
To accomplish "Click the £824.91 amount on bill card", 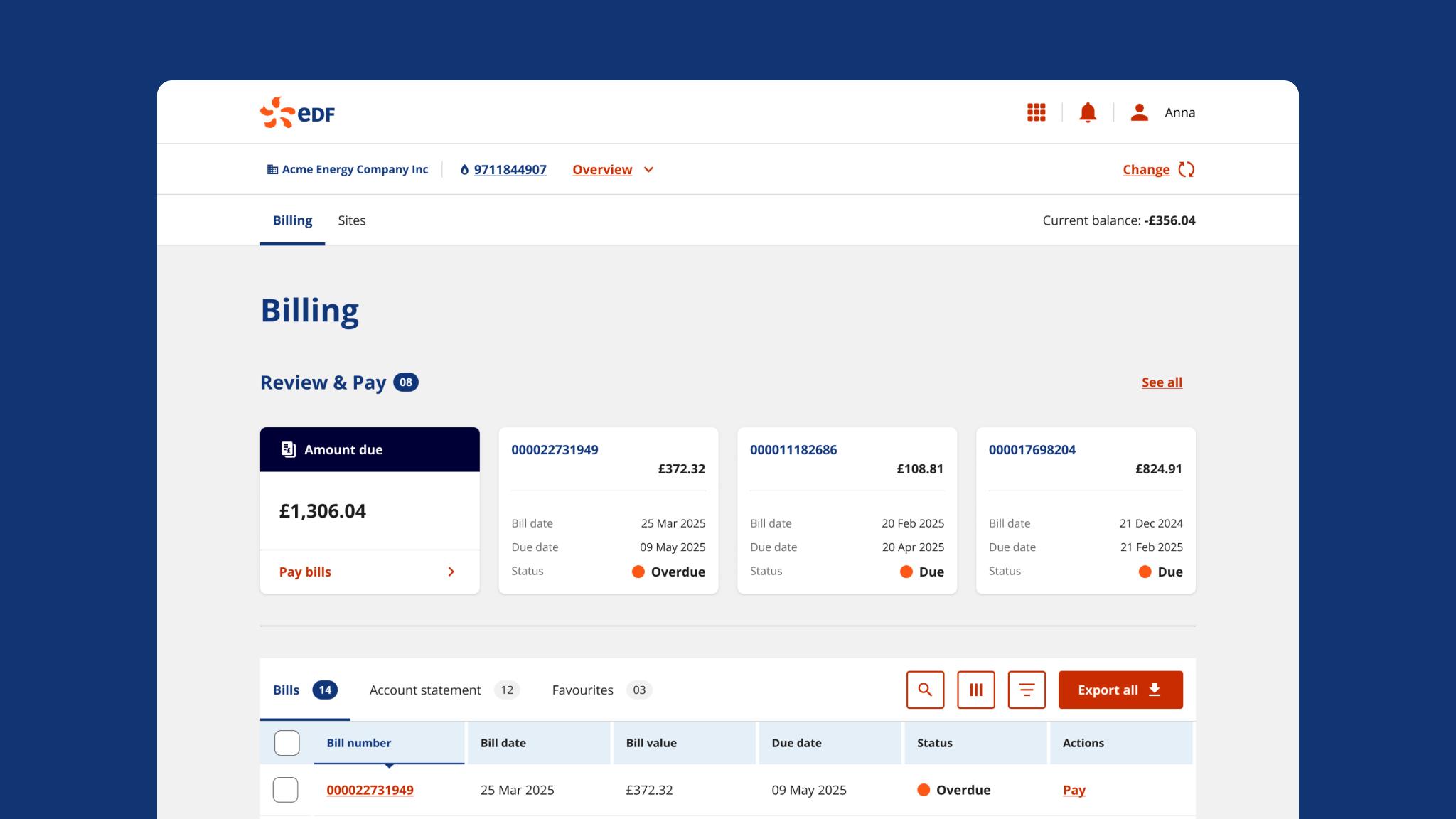I will pyautogui.click(x=1159, y=469).
